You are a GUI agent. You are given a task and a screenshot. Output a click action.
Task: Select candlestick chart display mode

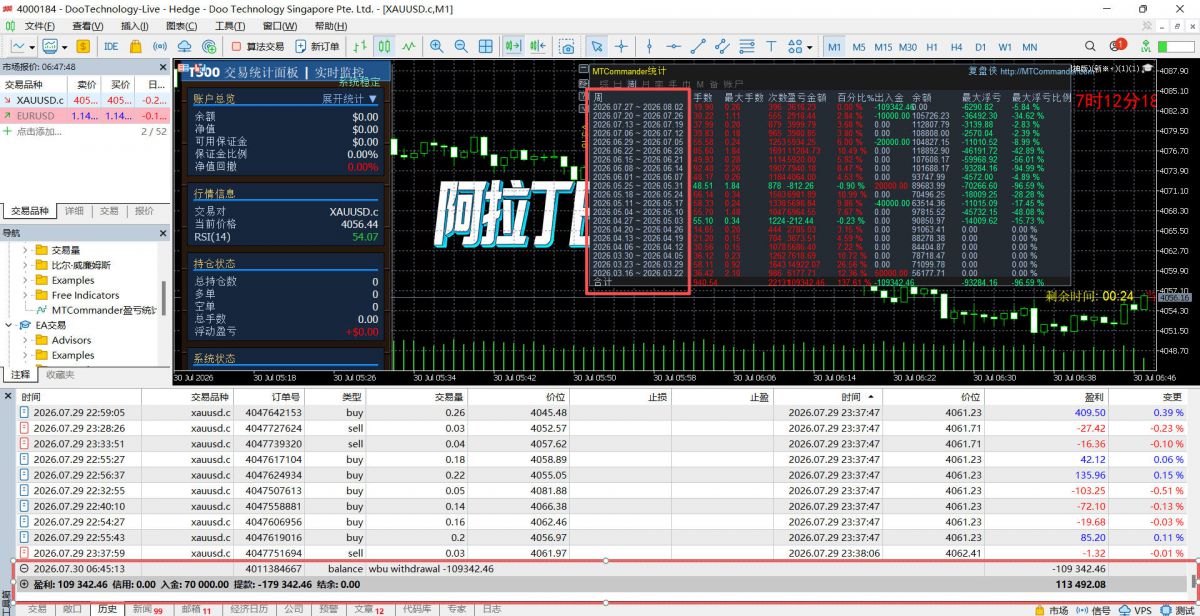click(x=385, y=46)
